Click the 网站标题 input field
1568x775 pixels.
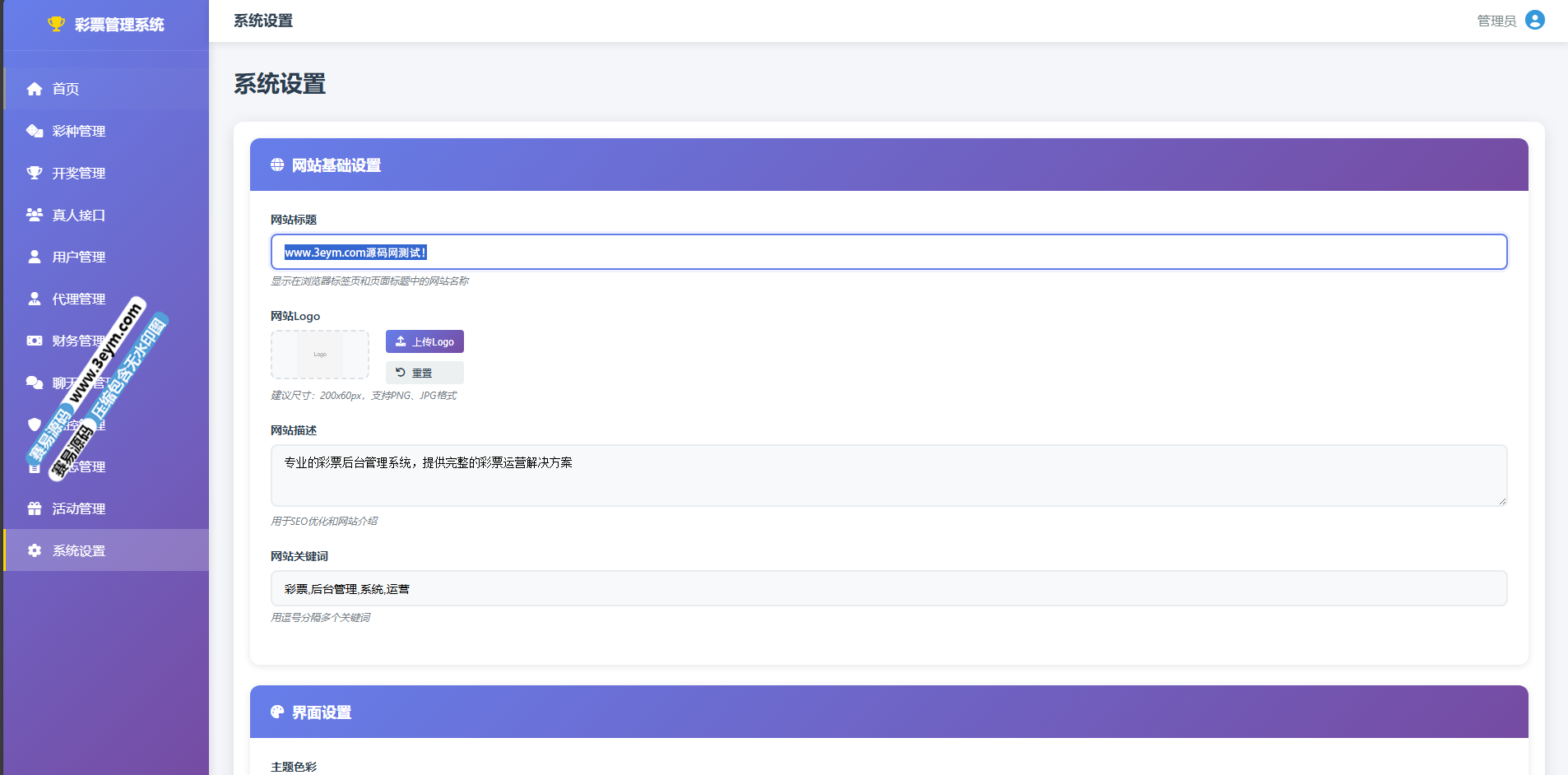888,252
